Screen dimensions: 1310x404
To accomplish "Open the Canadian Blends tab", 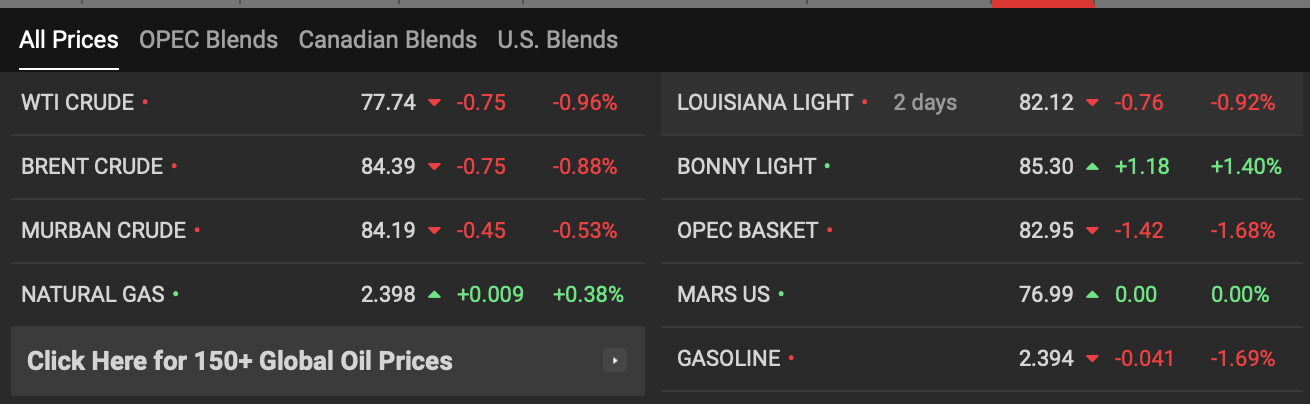I will point(387,40).
